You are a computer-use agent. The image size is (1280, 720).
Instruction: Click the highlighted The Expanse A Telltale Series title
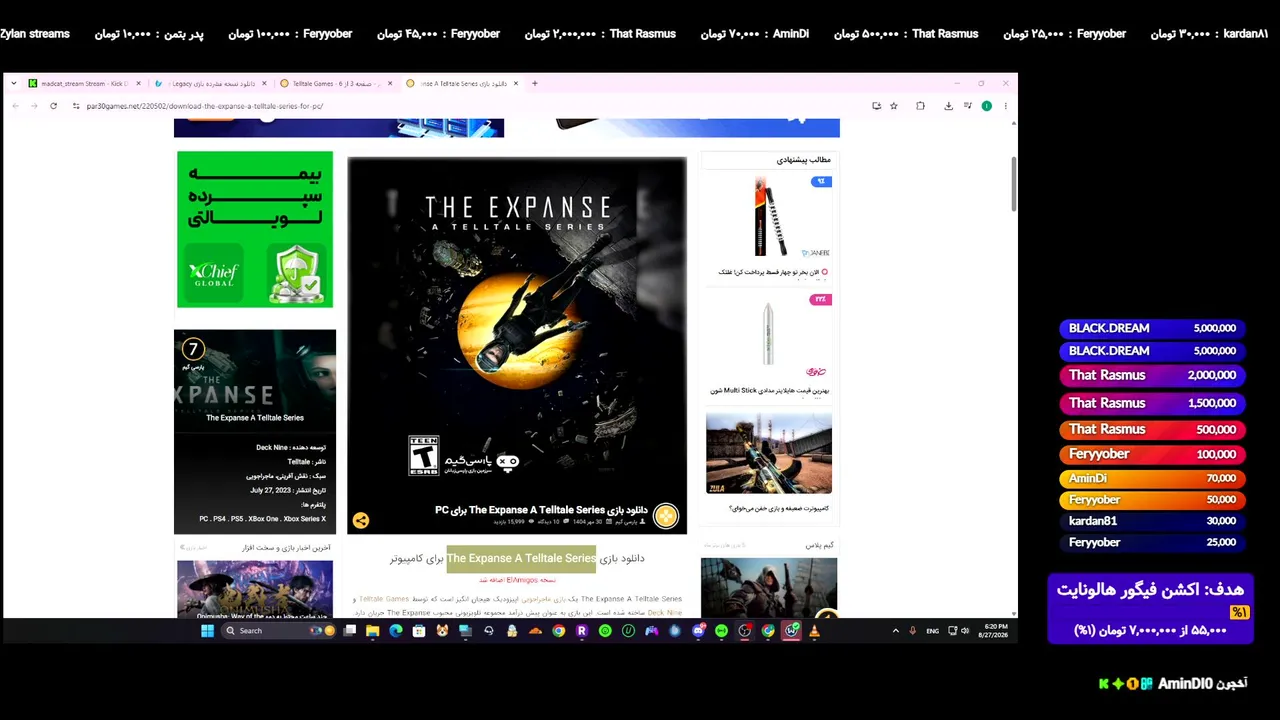pos(521,558)
